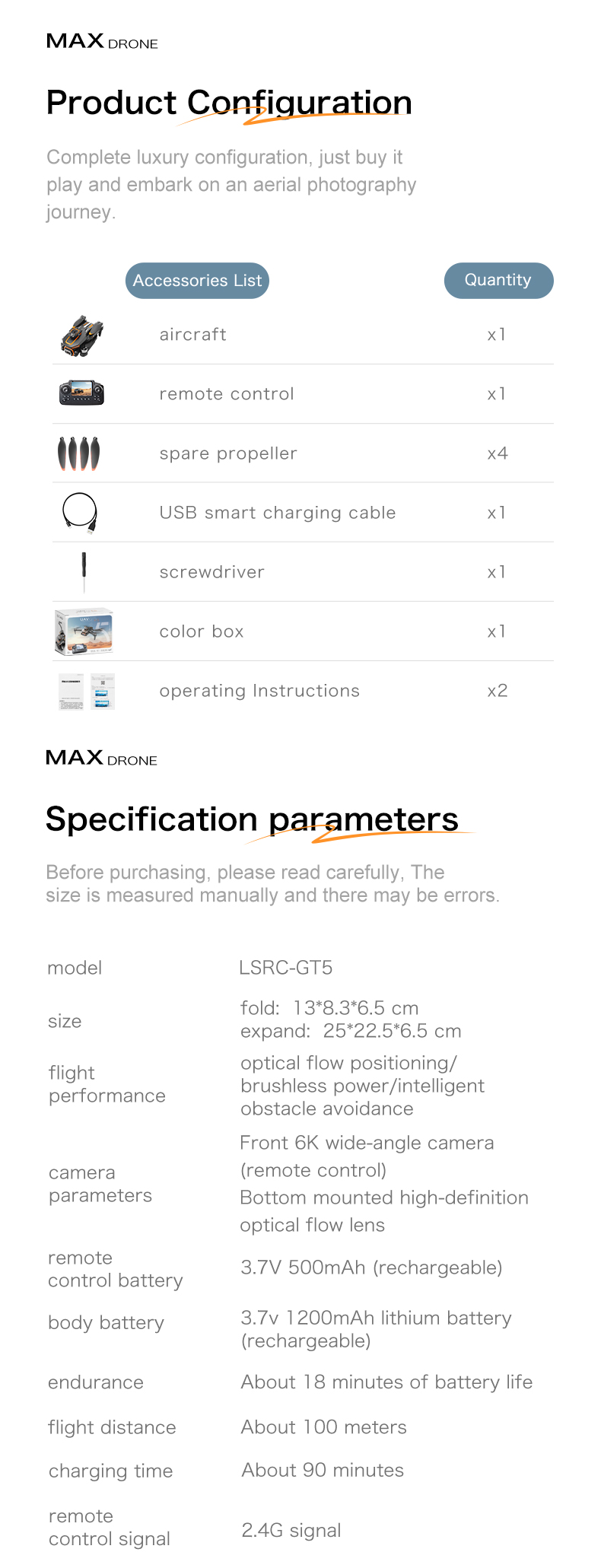Image resolution: width=601 pixels, height=1568 pixels.
Task: Click the x2 operating instructions quantity
Action: [498, 691]
